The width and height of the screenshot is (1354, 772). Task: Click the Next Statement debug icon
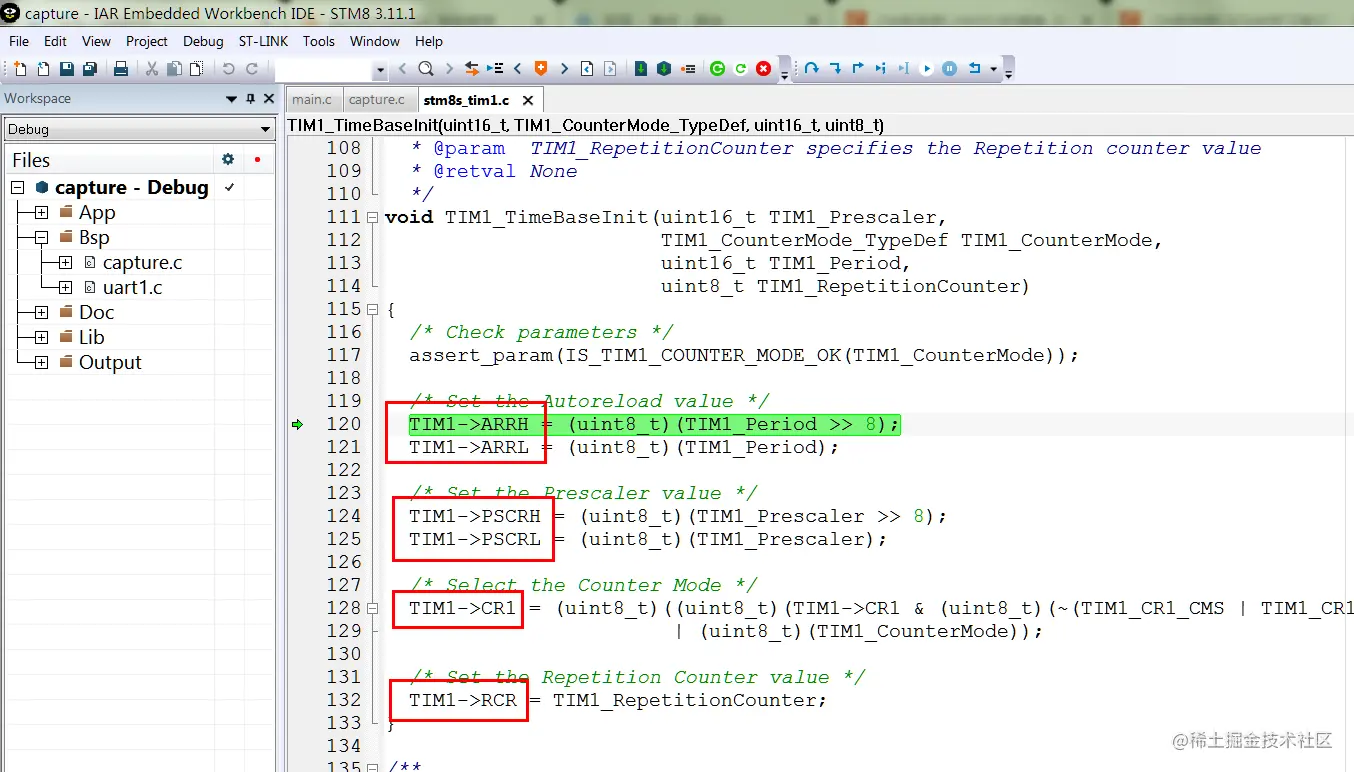pos(881,69)
